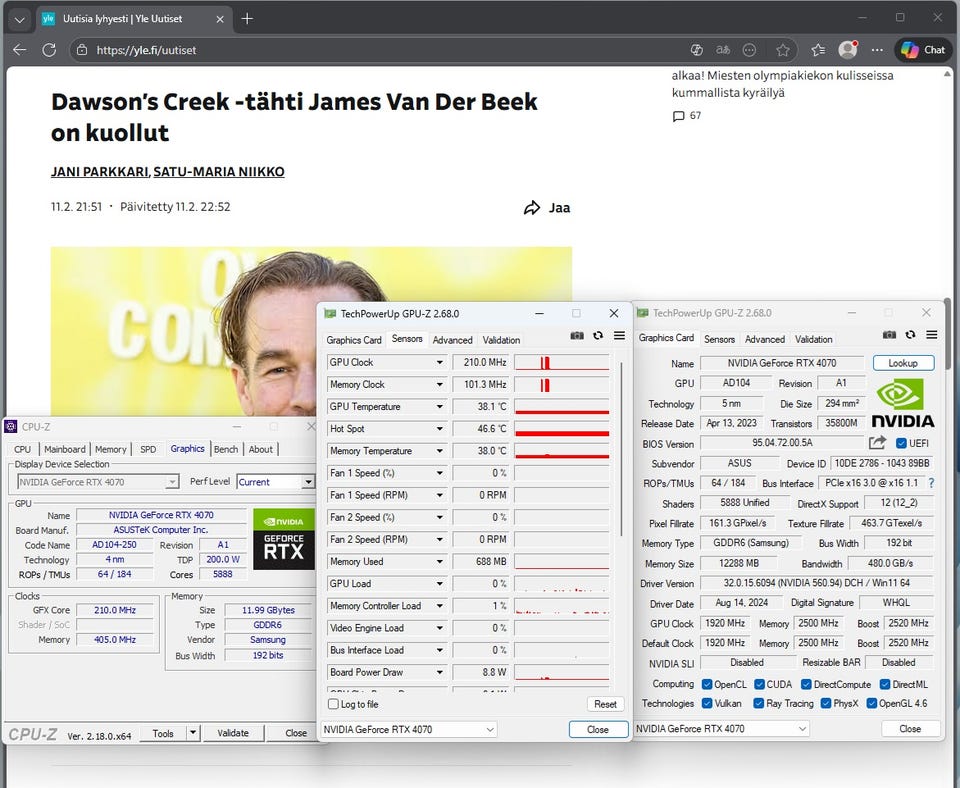Open the site information lock icon
The width and height of the screenshot is (960, 788).
point(82,50)
